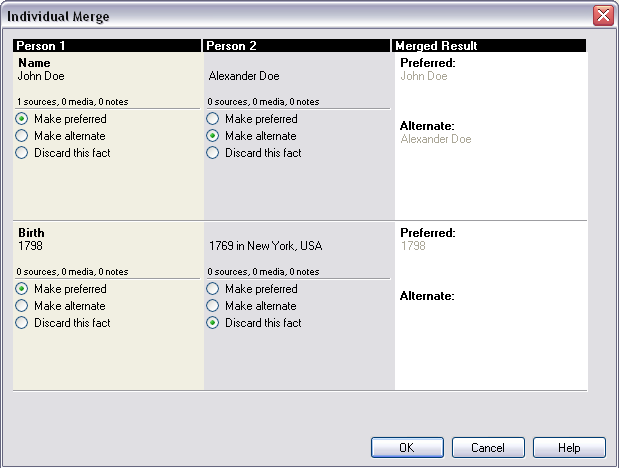Choose Discard this fact for Person 2 Birth
Screen dimensions: 619x468
point(213,323)
